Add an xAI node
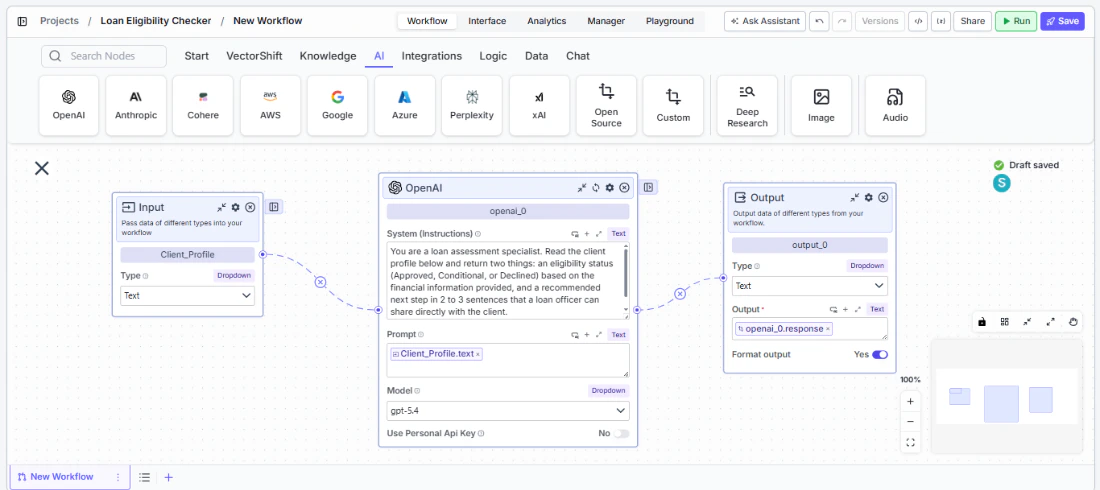Screen dimensions: 1100x490 [x=539, y=105]
